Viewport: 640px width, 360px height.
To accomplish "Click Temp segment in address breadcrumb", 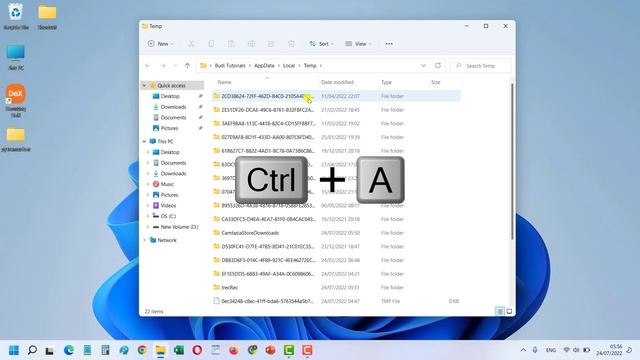I will (x=310, y=66).
